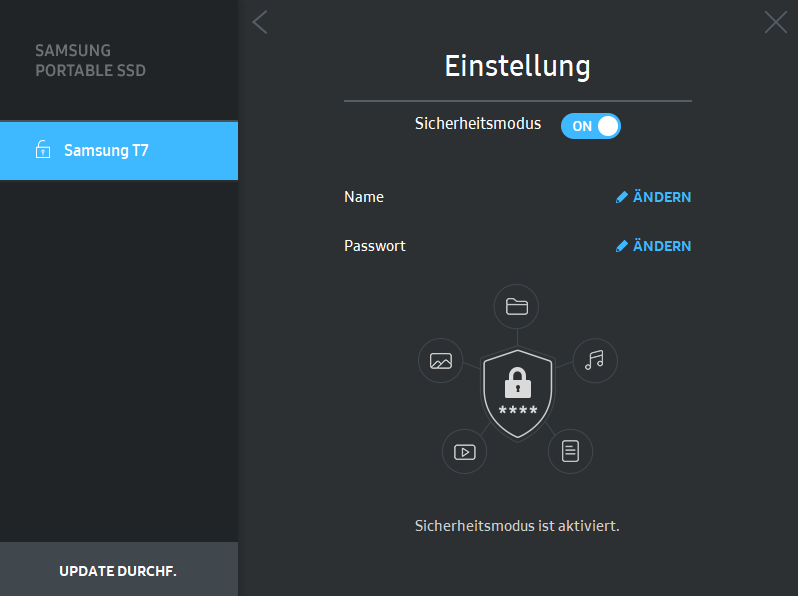Viewport: 798px width, 596px height.
Task: Select the Samsung T7 device entry
Action: [118, 151]
